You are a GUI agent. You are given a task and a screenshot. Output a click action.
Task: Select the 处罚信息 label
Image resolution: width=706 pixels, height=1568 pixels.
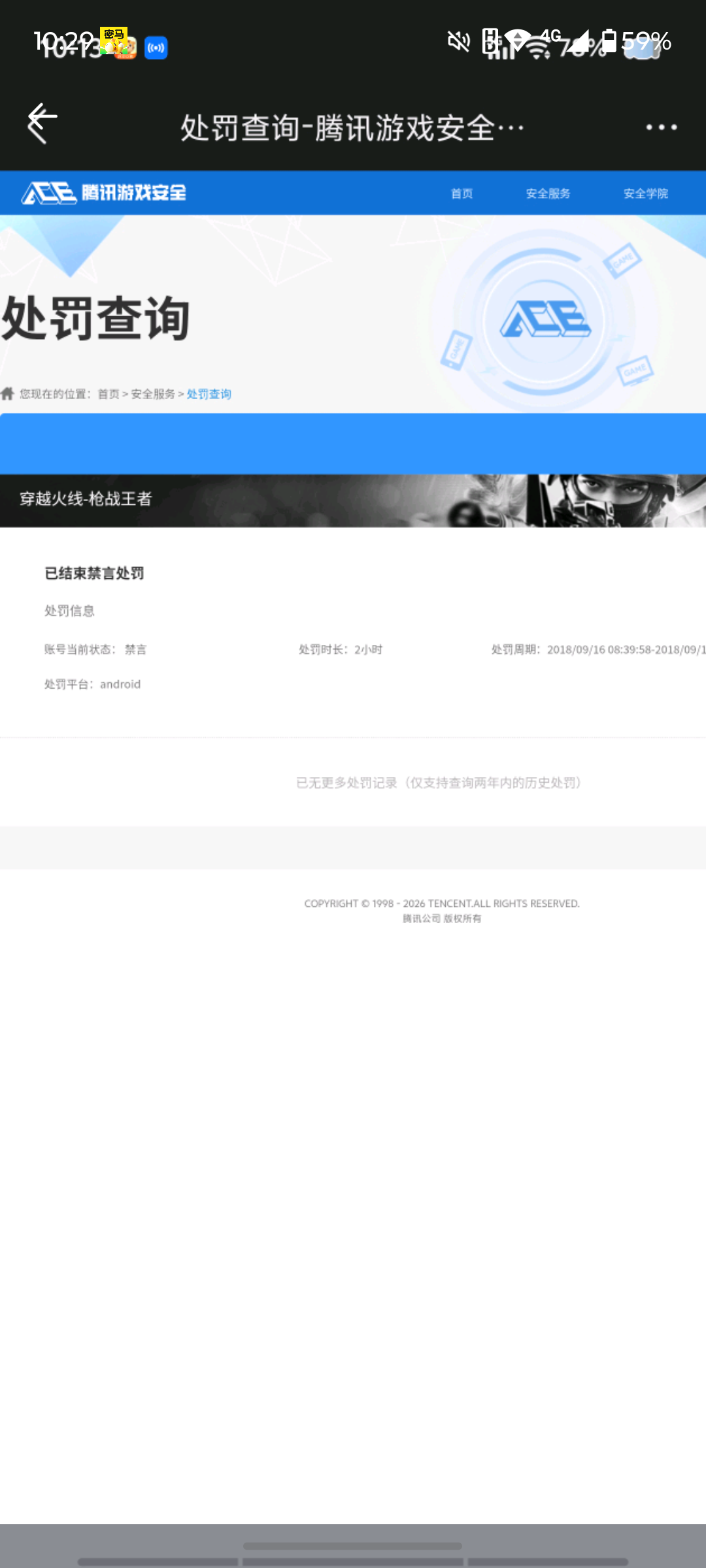point(69,610)
